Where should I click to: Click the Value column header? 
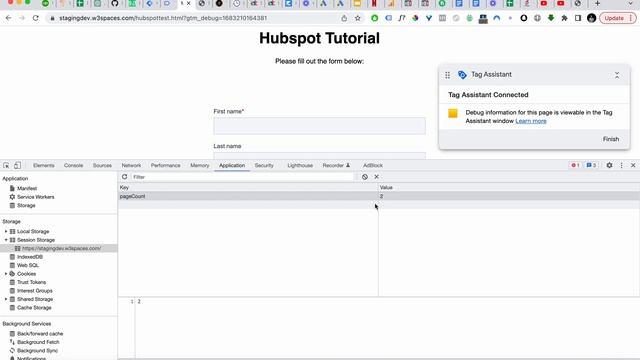pos(509,187)
